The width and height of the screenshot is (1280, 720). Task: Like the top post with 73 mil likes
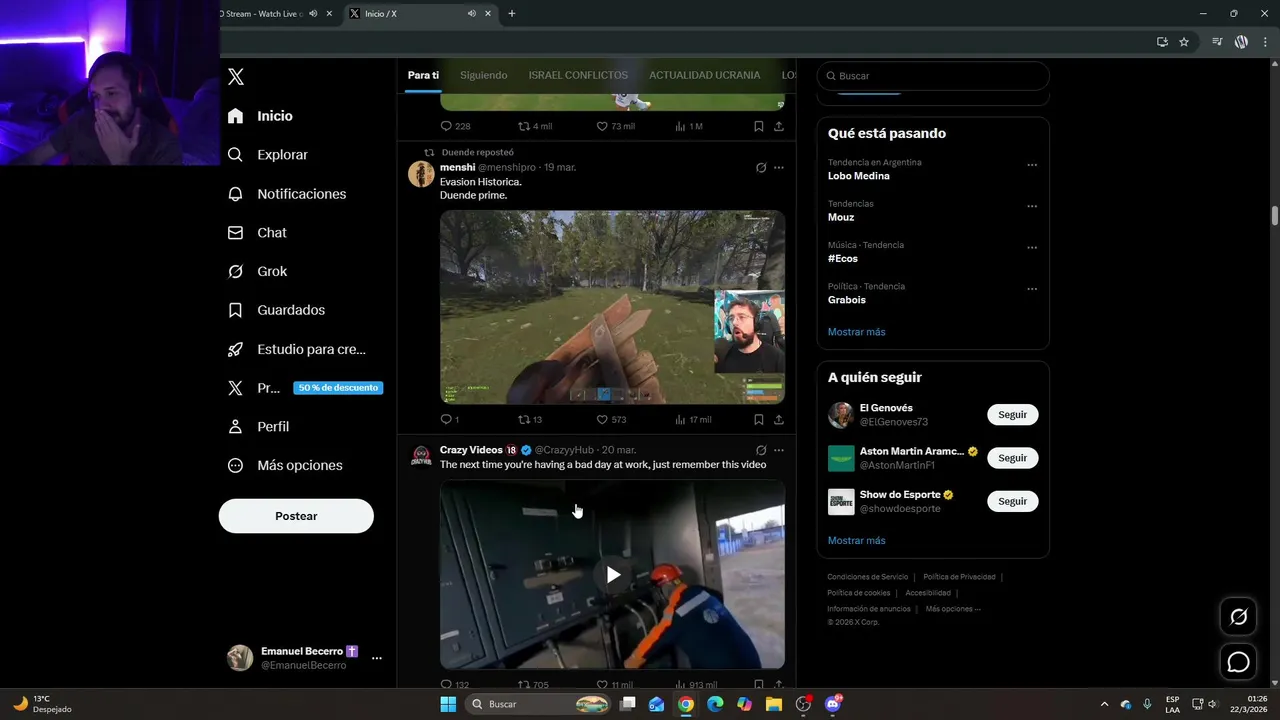tap(615, 126)
